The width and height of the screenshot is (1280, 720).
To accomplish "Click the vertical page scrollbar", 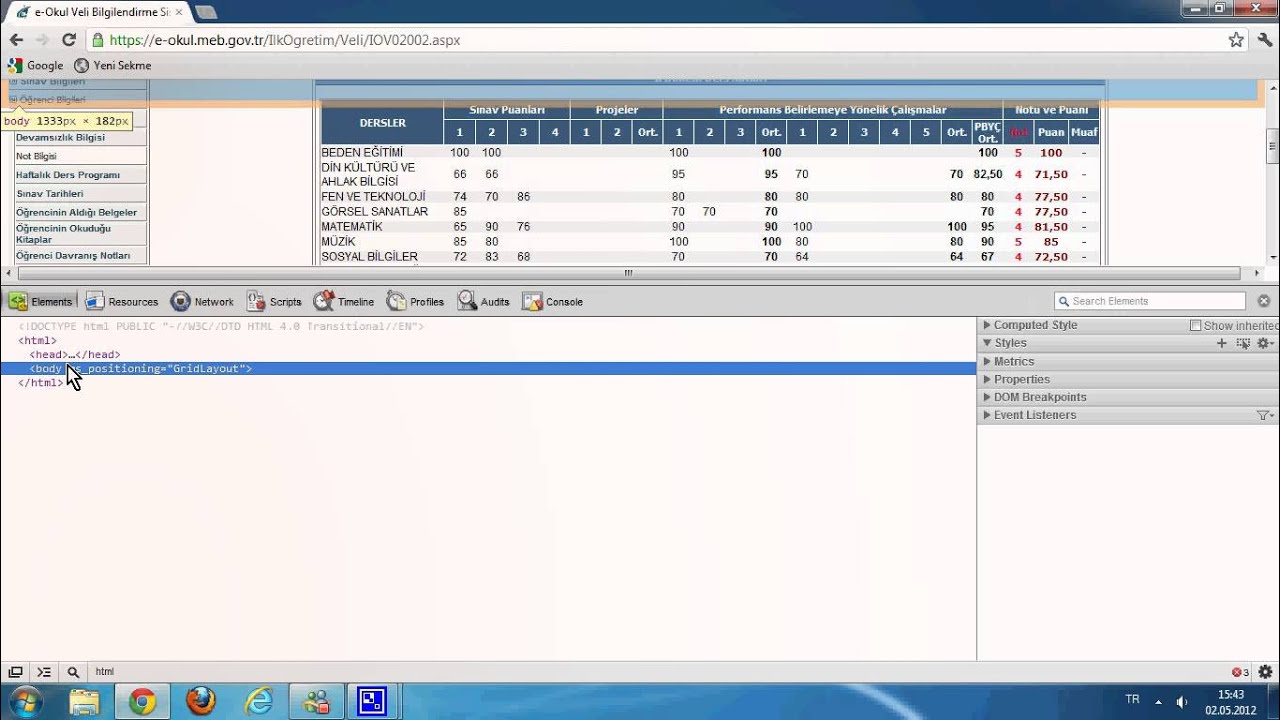I will point(1272,146).
